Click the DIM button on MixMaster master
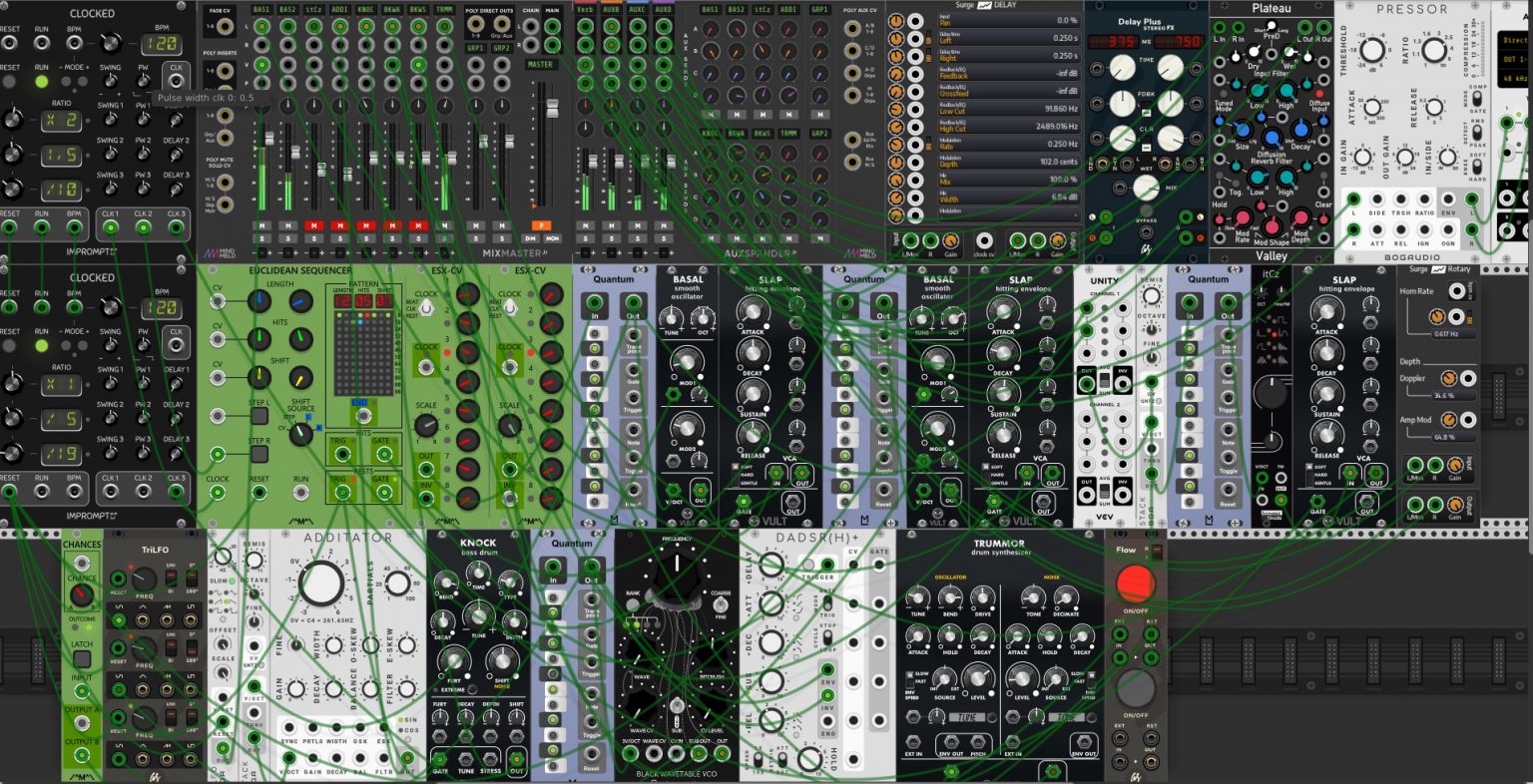The image size is (1533, 784). point(532,238)
